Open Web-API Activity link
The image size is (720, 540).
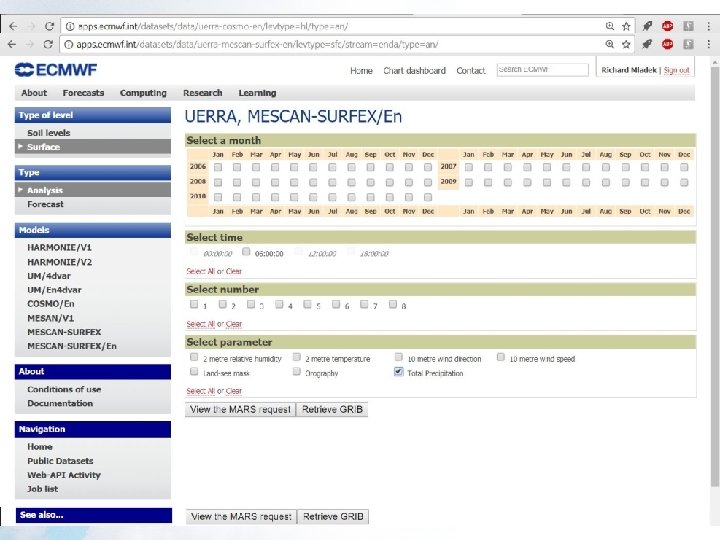coord(64,475)
